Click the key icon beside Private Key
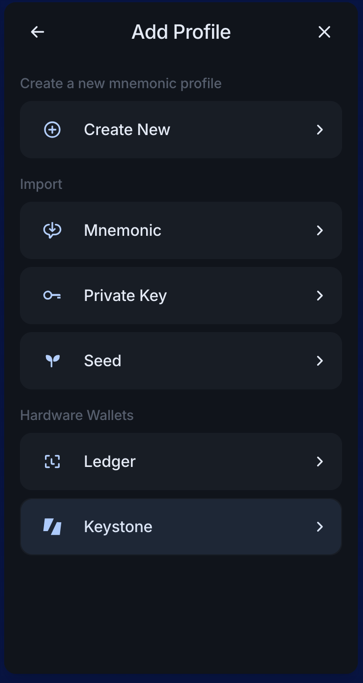 52,296
